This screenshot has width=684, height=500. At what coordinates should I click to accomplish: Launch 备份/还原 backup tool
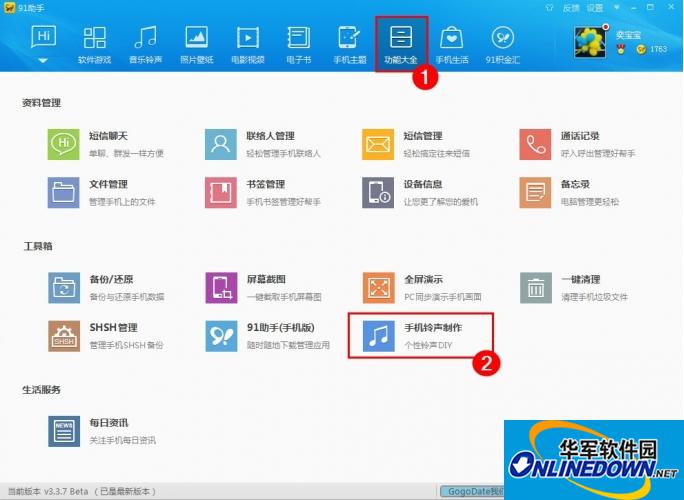click(x=63, y=288)
